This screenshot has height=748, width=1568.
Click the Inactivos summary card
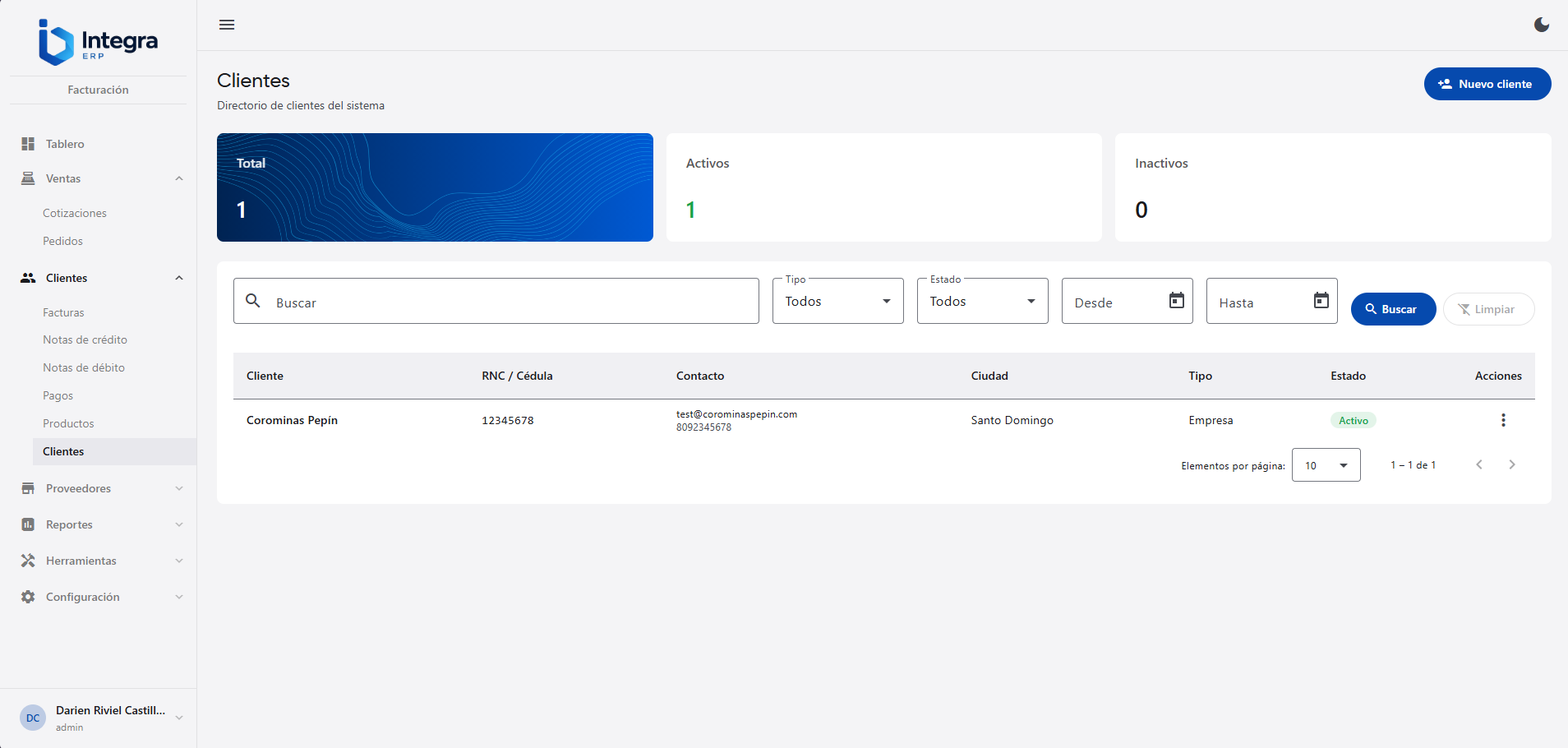pyautogui.click(x=1333, y=187)
